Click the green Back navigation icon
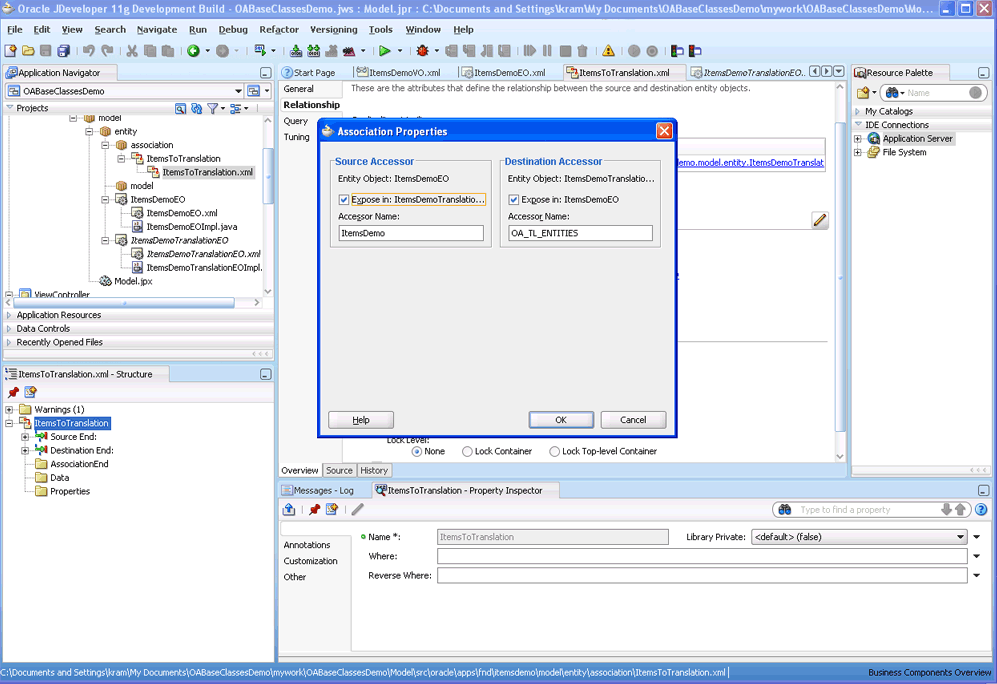Viewport: 997px width, 684px height. [x=193, y=51]
